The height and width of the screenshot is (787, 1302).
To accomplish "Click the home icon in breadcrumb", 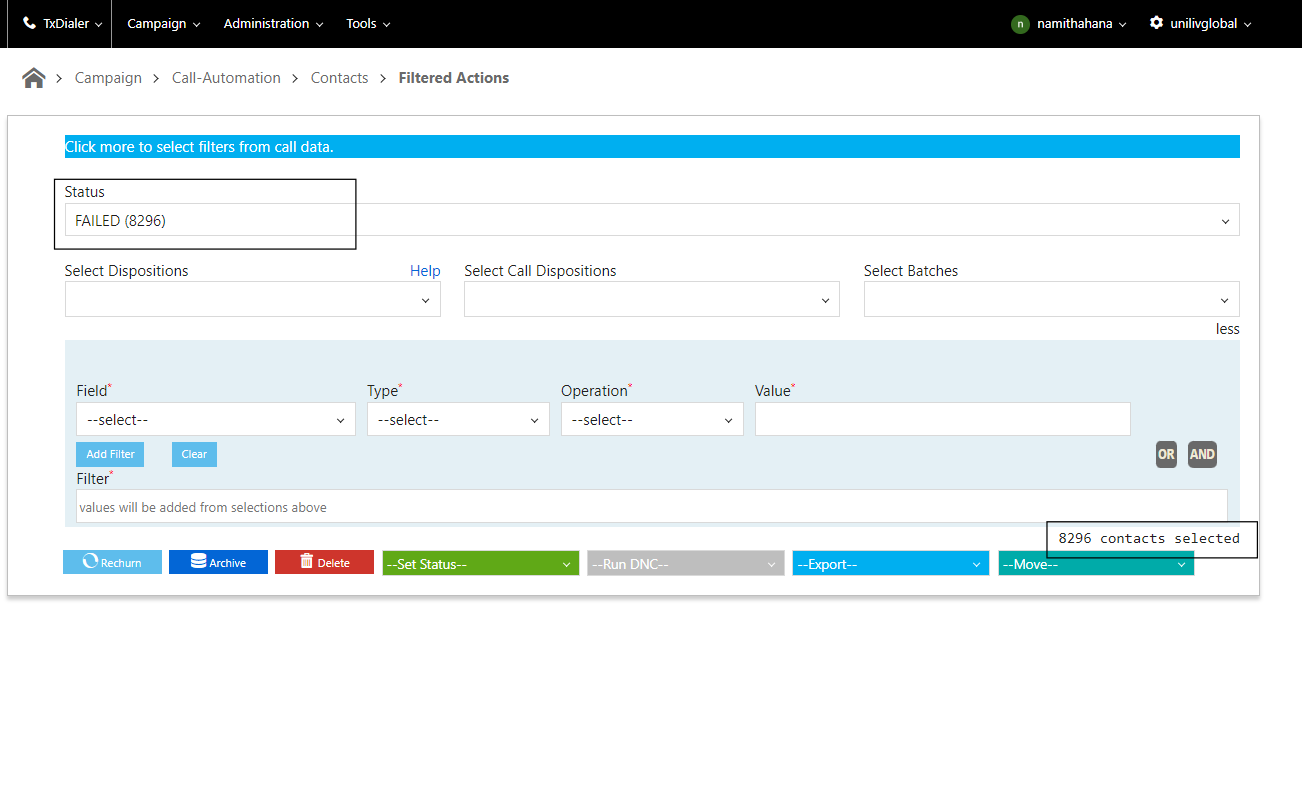I will click(x=34, y=78).
